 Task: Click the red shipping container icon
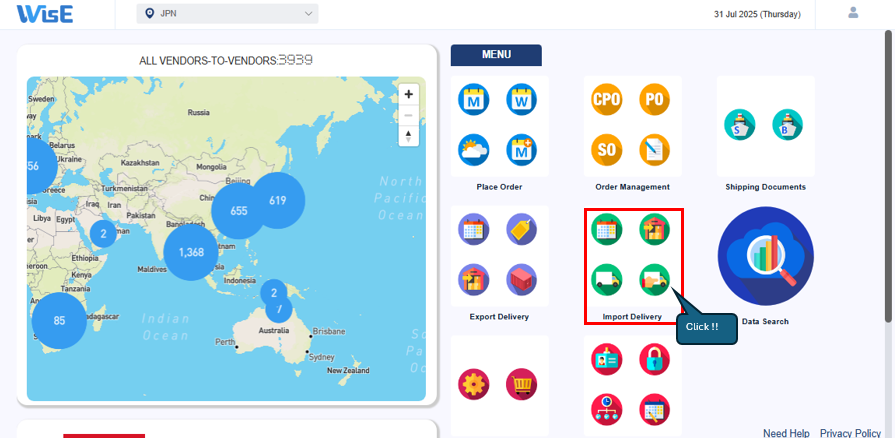click(522, 279)
